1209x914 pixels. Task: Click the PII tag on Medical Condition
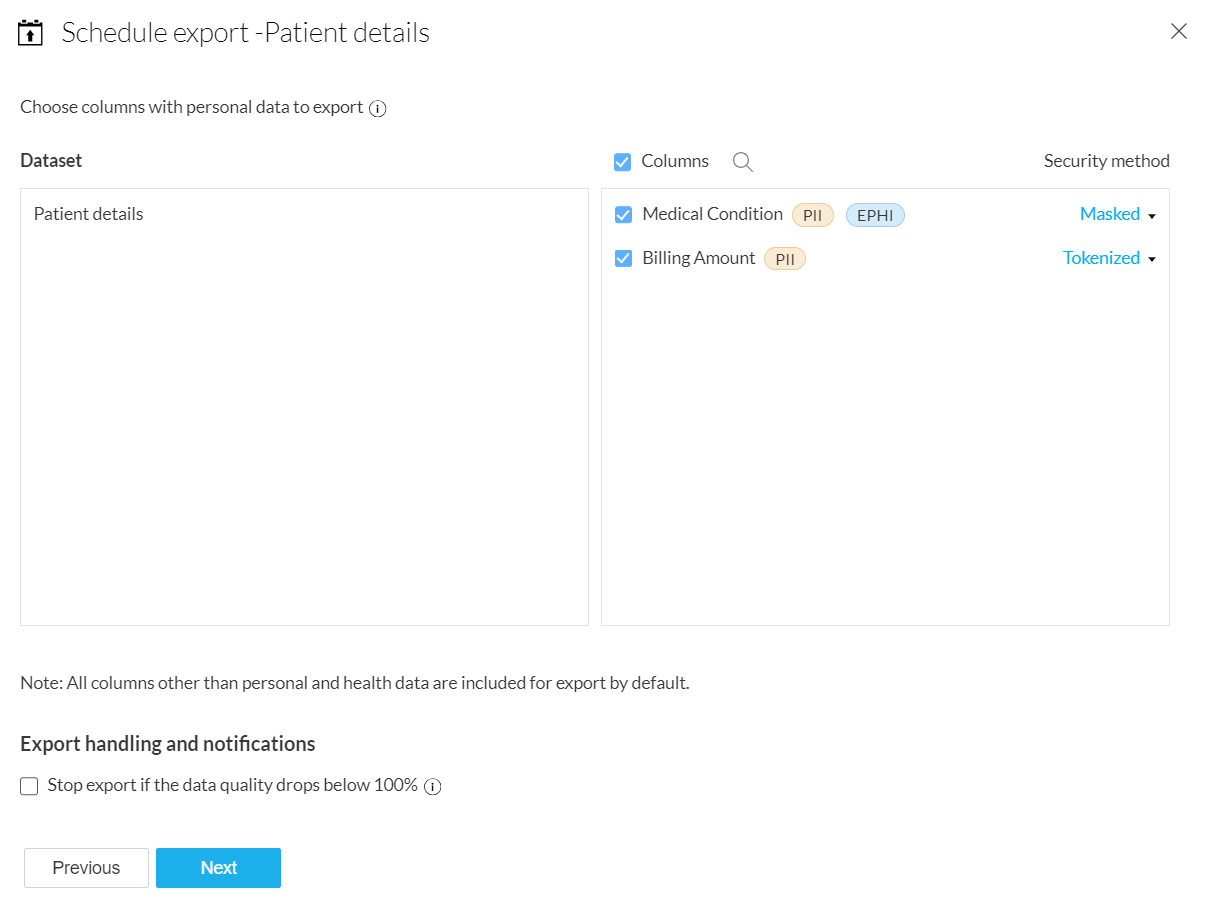812,215
